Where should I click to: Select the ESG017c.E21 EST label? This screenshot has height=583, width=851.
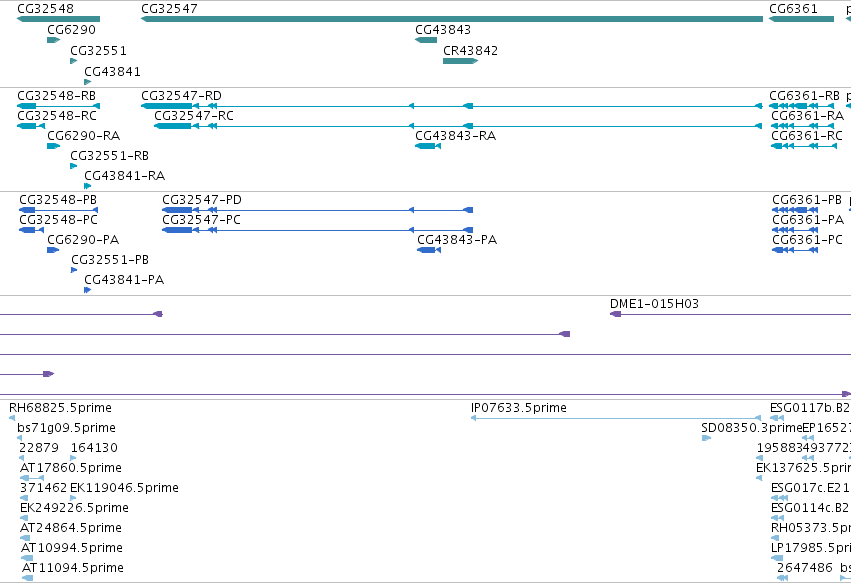tap(810, 488)
